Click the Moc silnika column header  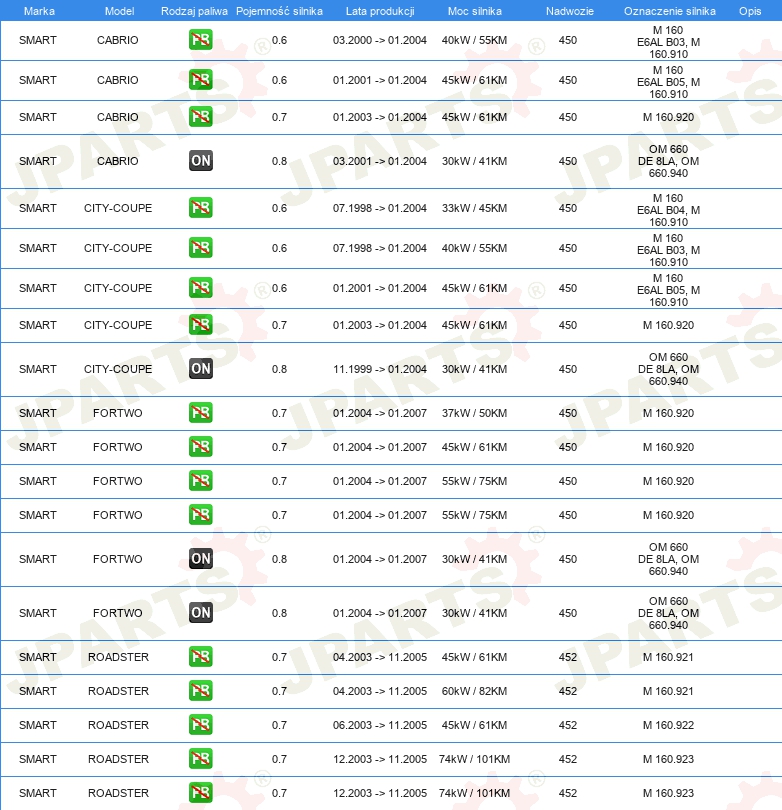pyautogui.click(x=475, y=11)
